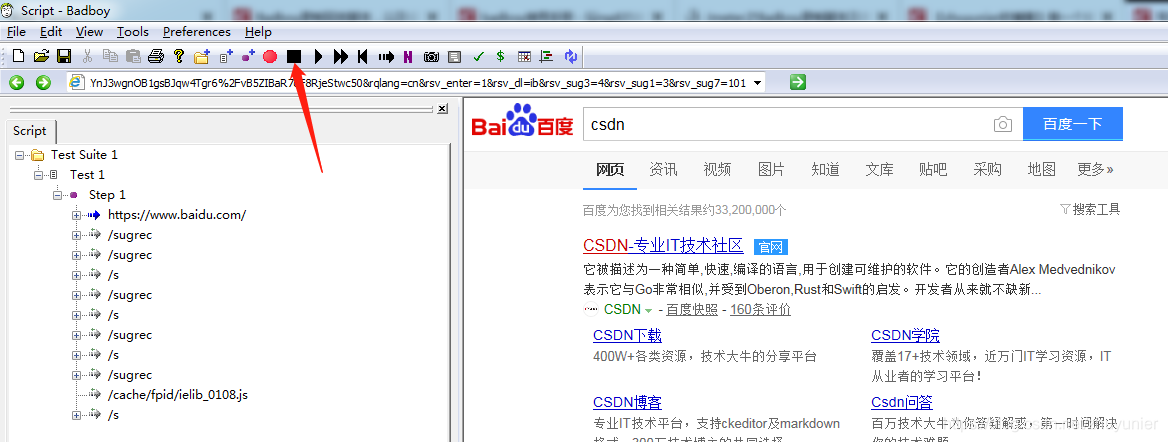This screenshot has width=1168, height=442.
Task: Add a new Step purple dot icon
Action: click(248, 56)
